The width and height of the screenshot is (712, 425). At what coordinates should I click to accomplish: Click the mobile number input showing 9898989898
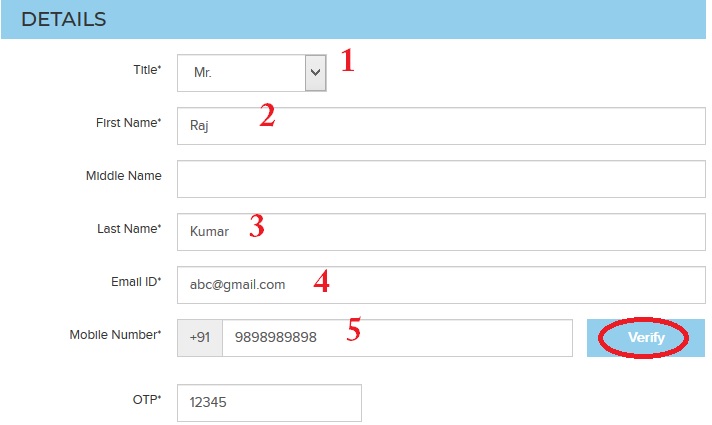tap(396, 338)
